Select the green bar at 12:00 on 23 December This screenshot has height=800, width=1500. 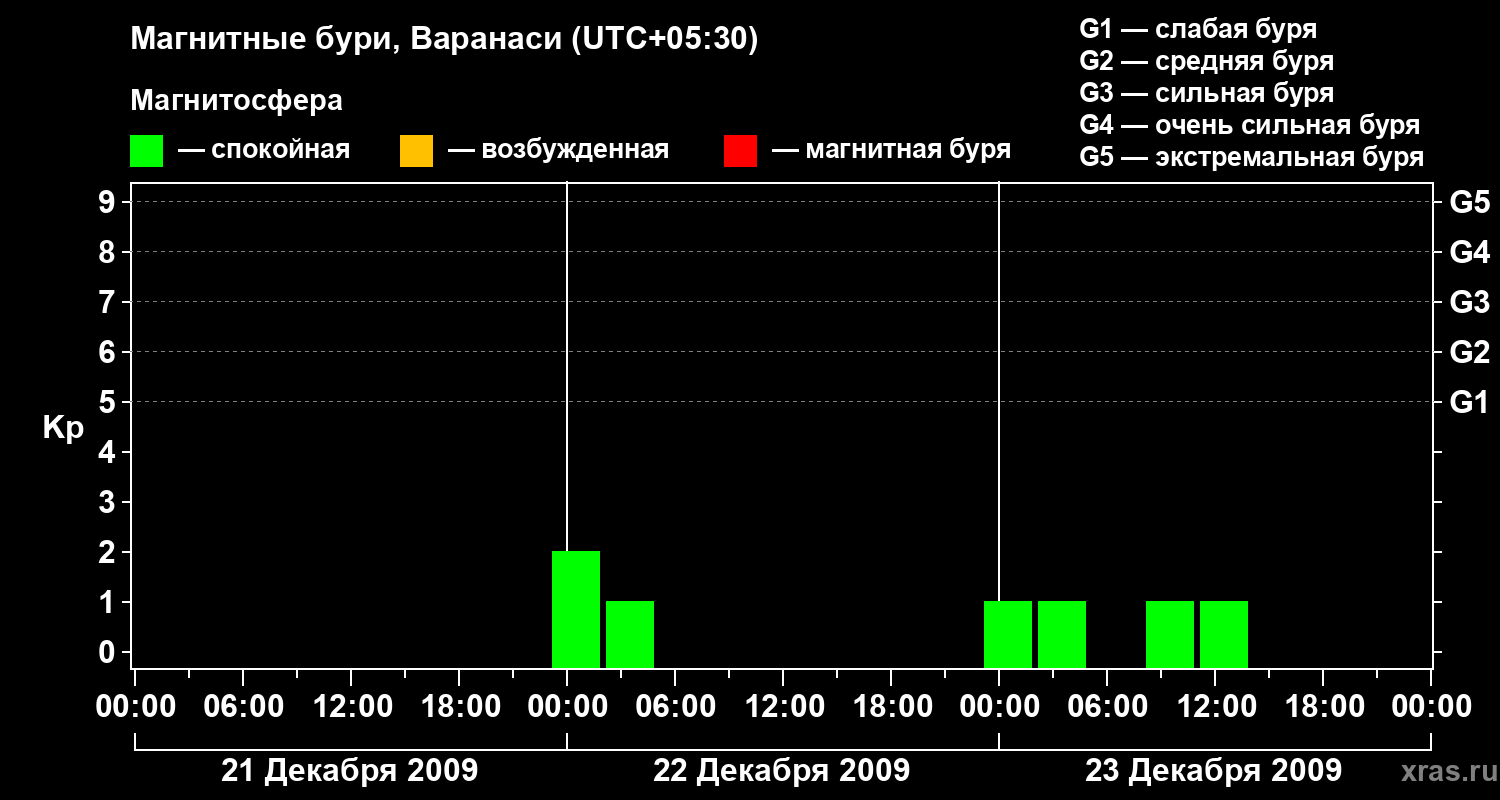point(1224,634)
